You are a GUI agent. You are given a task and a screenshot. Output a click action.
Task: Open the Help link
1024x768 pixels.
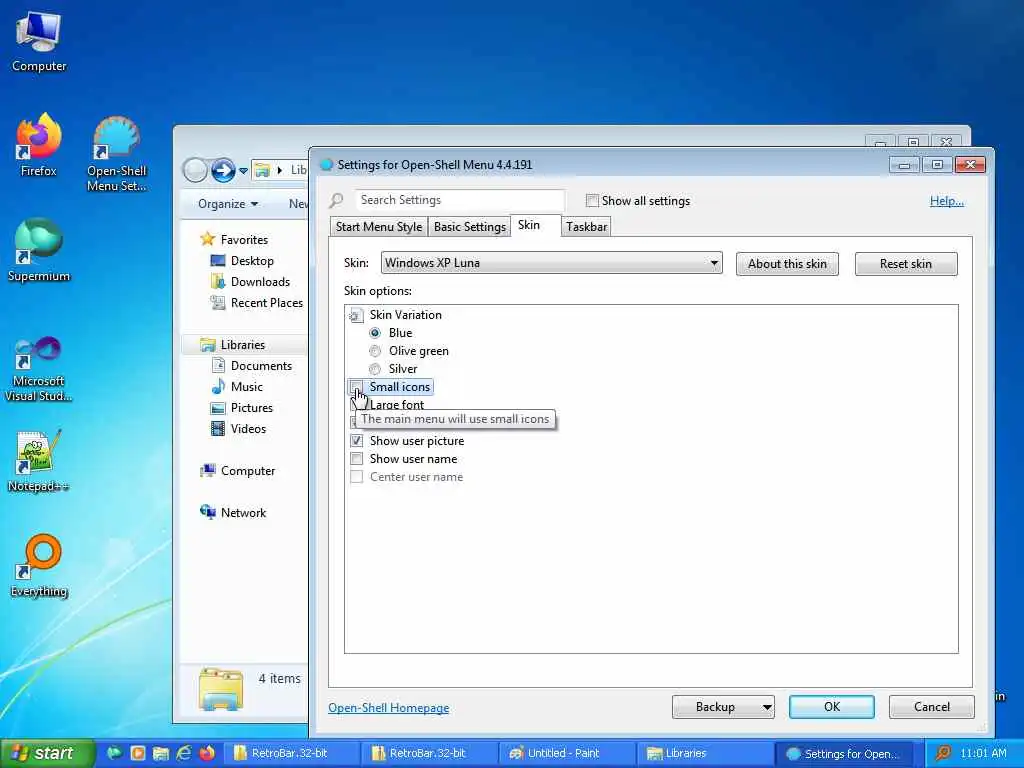(x=946, y=200)
